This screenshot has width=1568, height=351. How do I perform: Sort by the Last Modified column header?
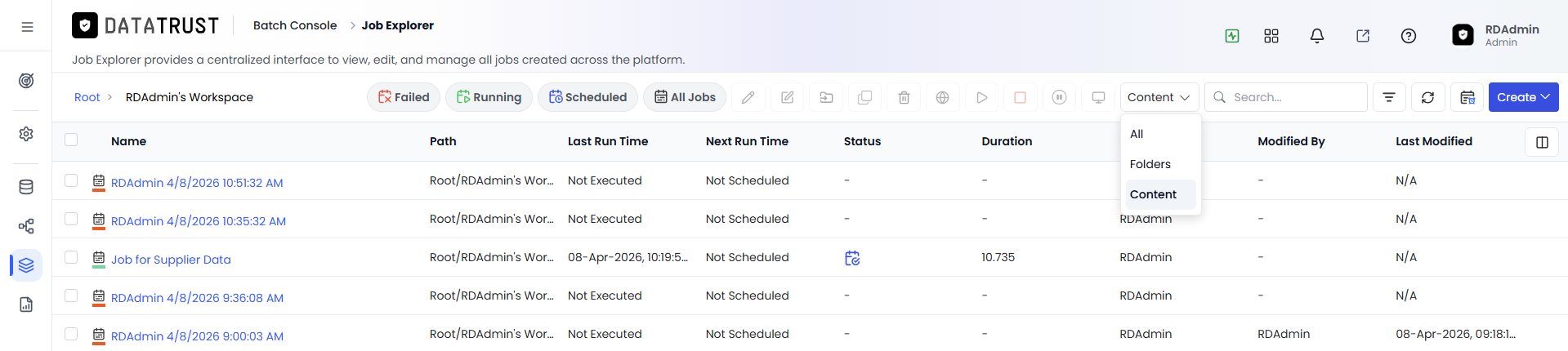(x=1434, y=141)
